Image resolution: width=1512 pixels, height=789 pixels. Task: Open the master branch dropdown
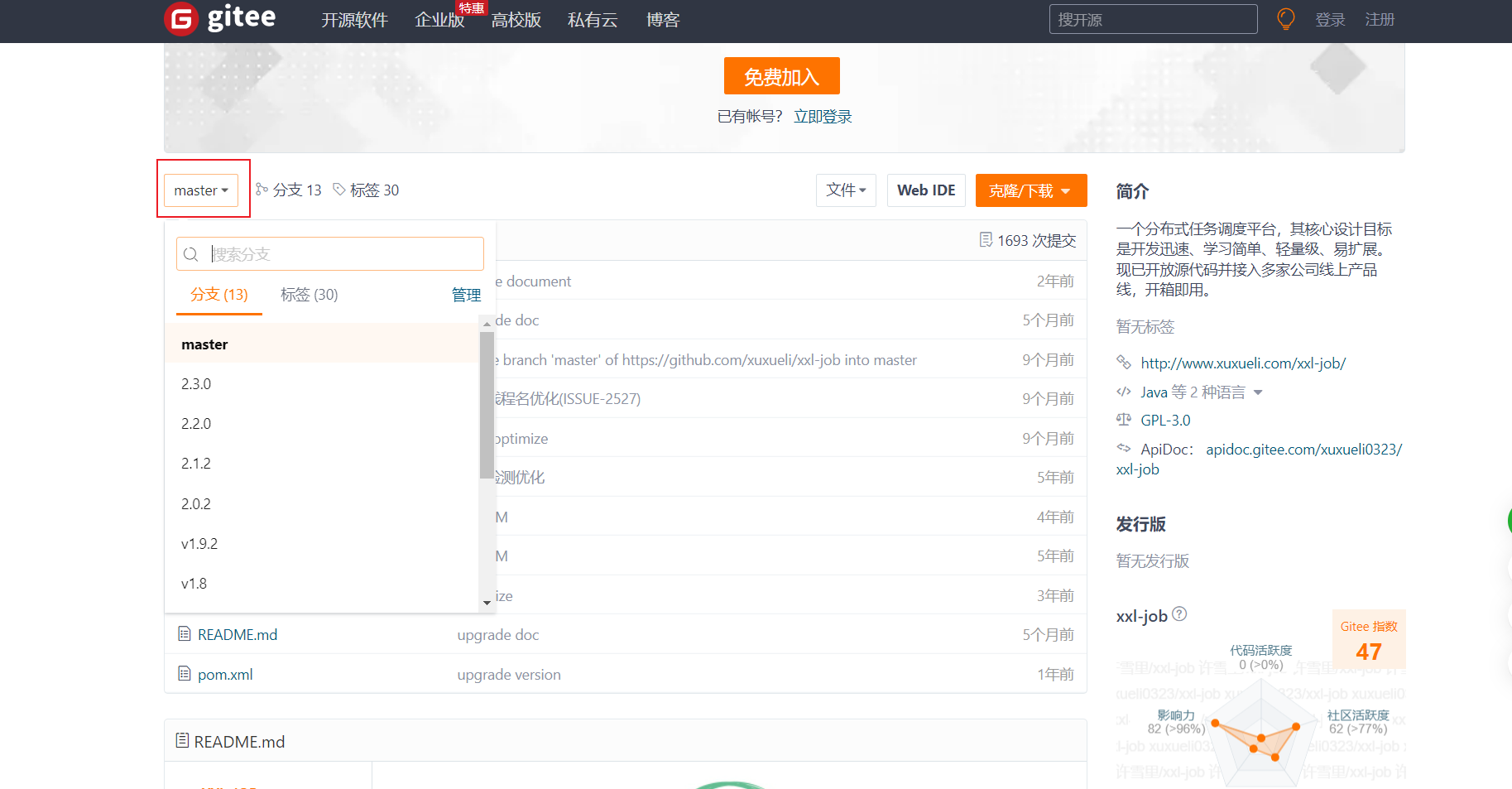[201, 190]
